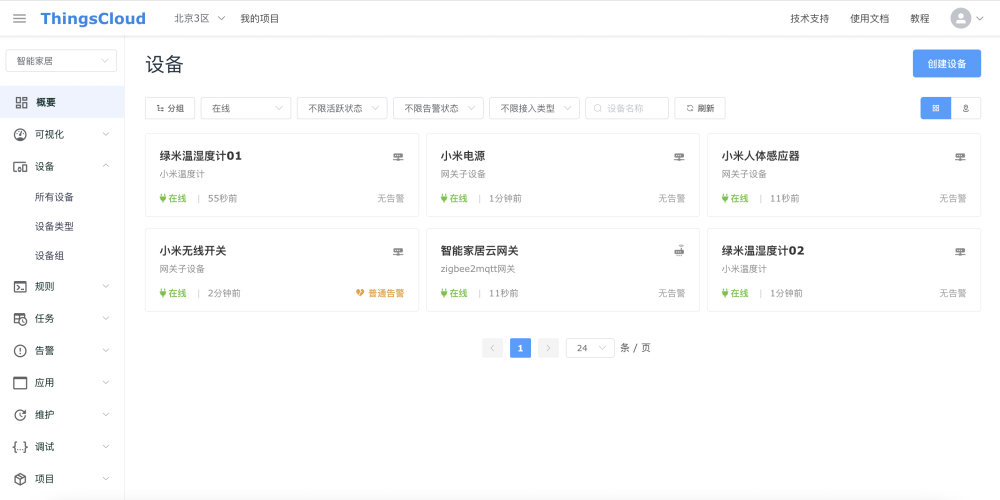1000x500 pixels.
Task: Open 使用文档 link
Action: [x=869, y=18]
